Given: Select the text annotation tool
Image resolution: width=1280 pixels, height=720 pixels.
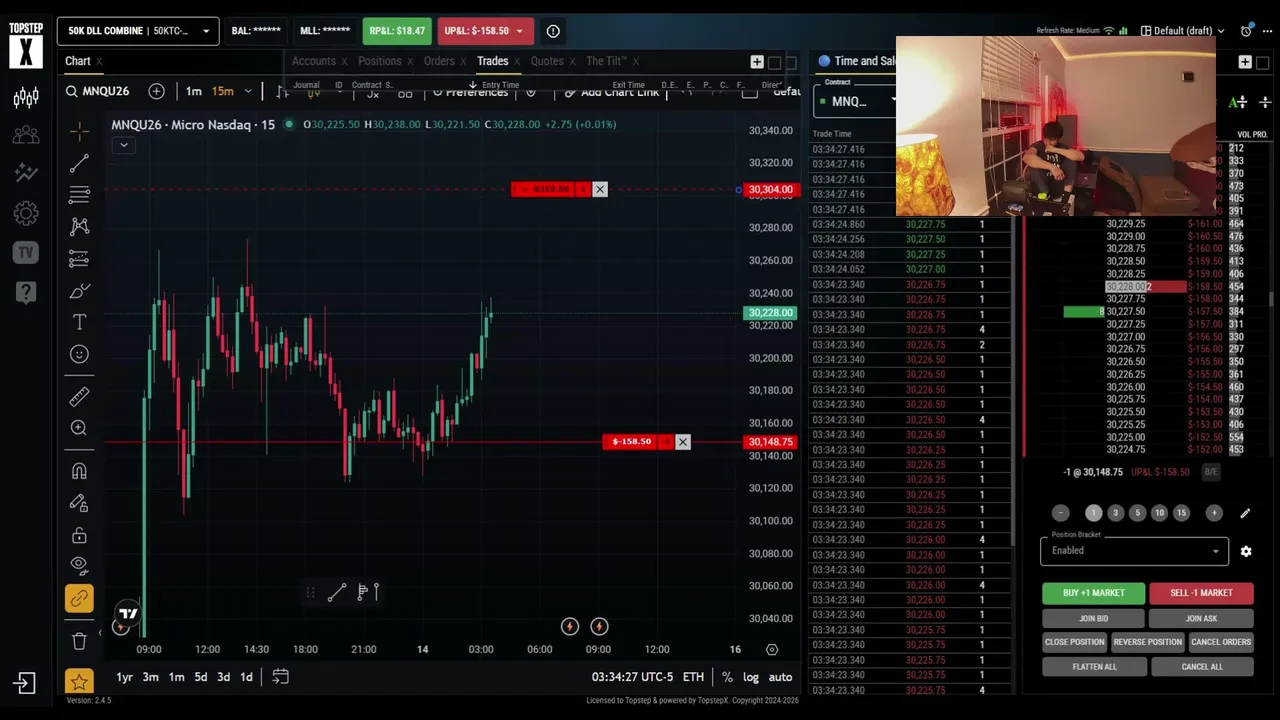Looking at the screenshot, I should pyautogui.click(x=80, y=322).
